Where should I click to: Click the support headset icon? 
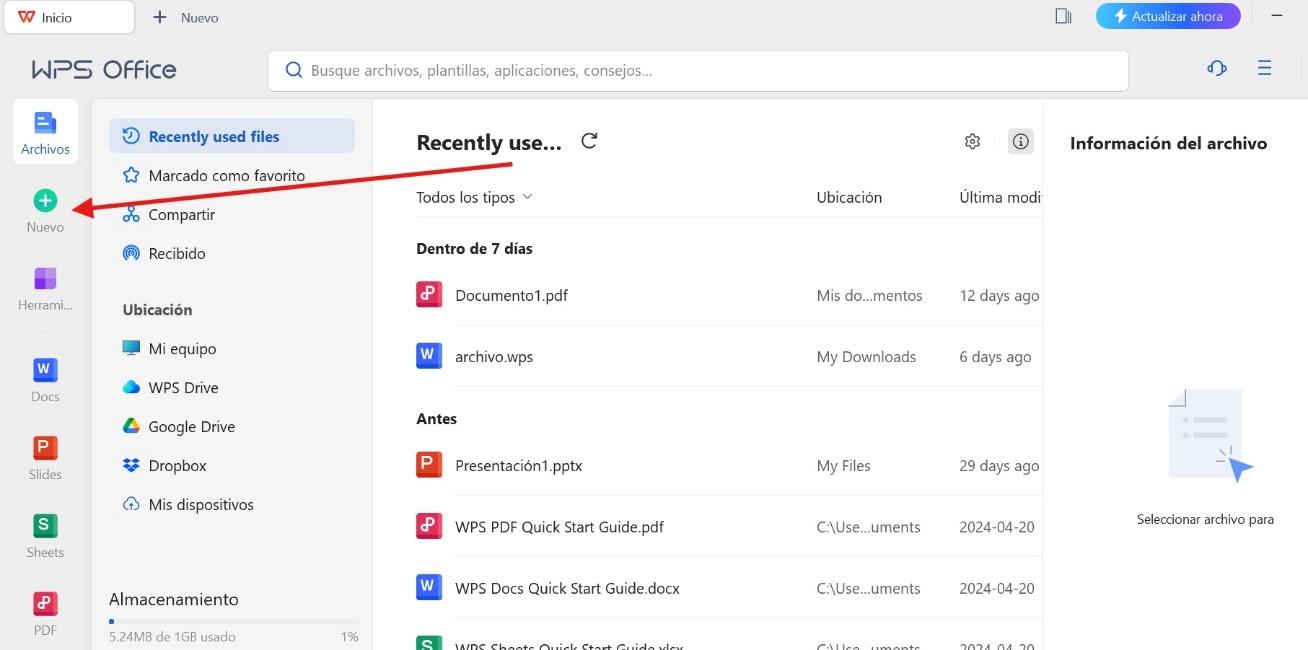click(x=1217, y=68)
